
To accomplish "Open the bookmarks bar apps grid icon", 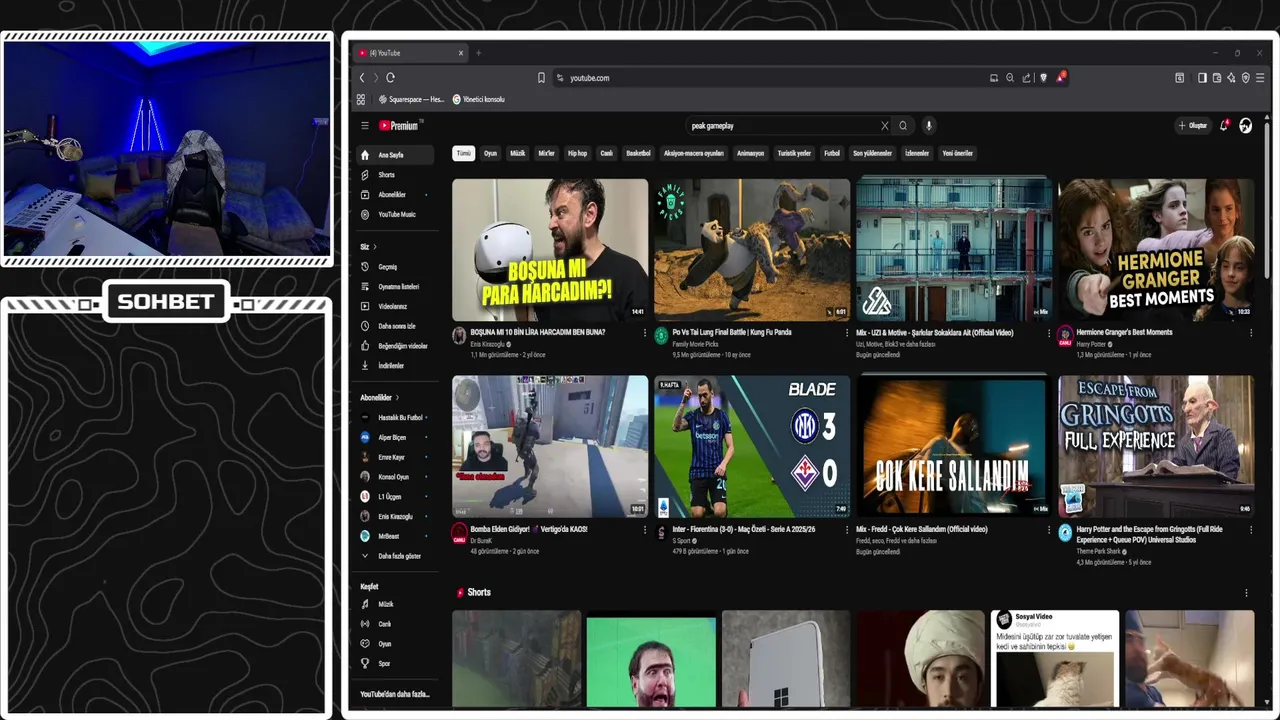I will pyautogui.click(x=361, y=100).
